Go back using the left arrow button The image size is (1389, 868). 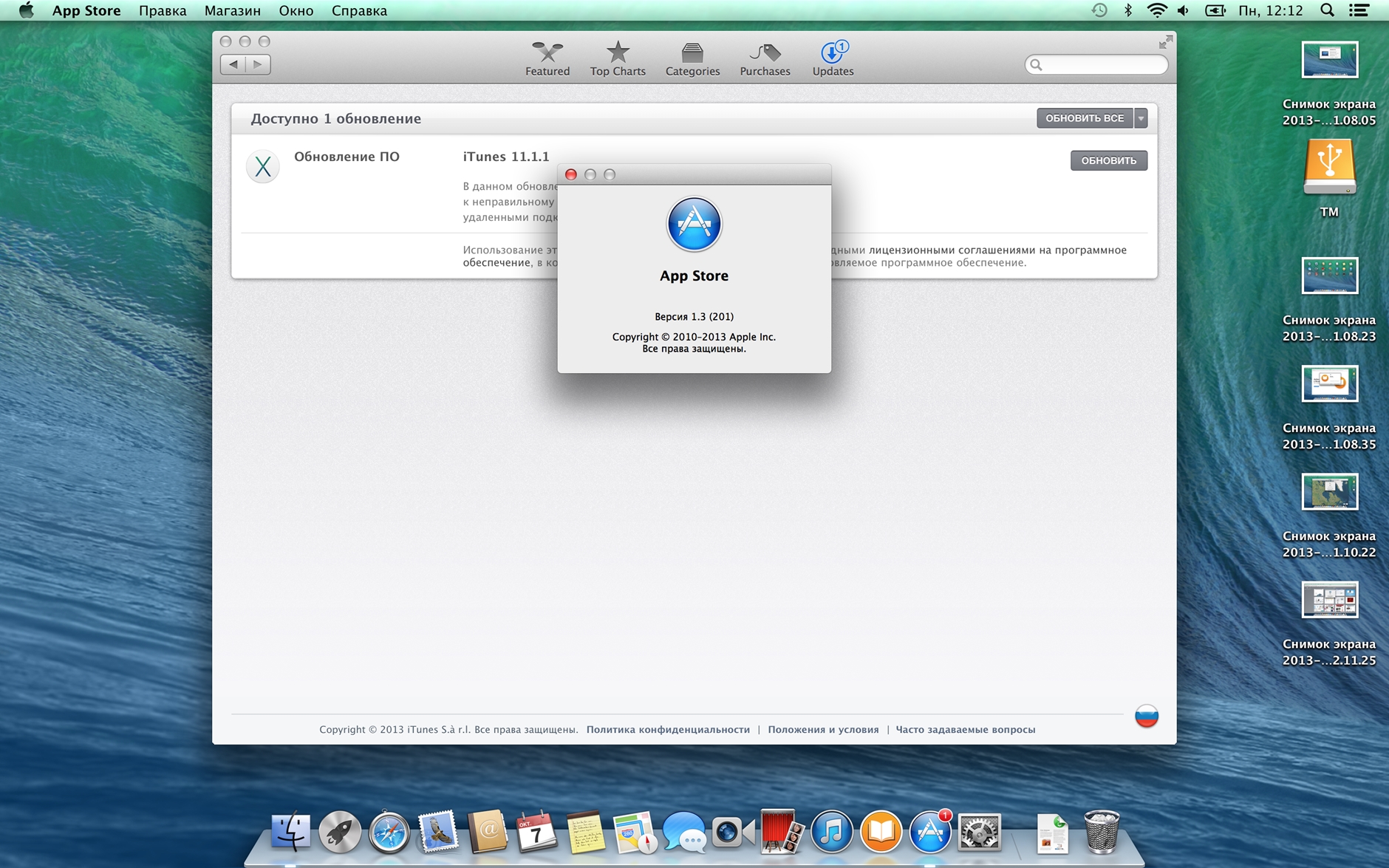pos(233,64)
